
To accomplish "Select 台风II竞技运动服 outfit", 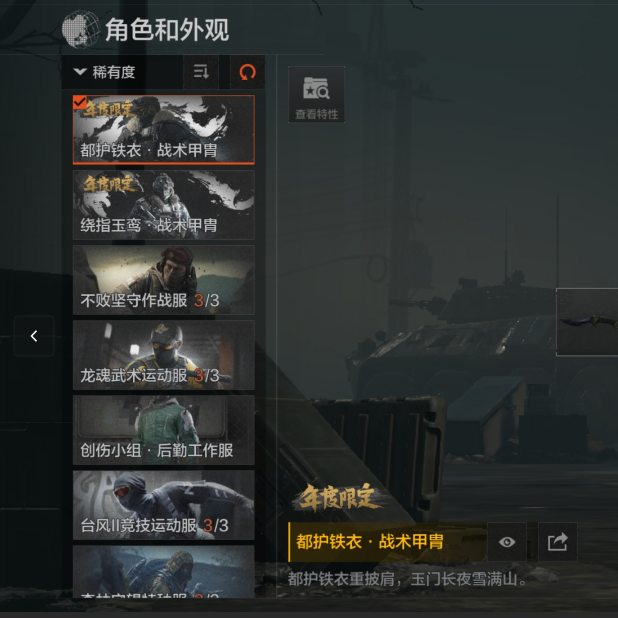I will pos(164,505).
